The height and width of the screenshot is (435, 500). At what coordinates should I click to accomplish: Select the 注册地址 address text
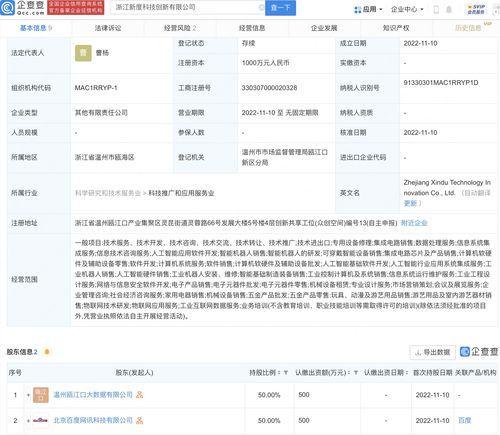pyautogui.click(x=236, y=223)
